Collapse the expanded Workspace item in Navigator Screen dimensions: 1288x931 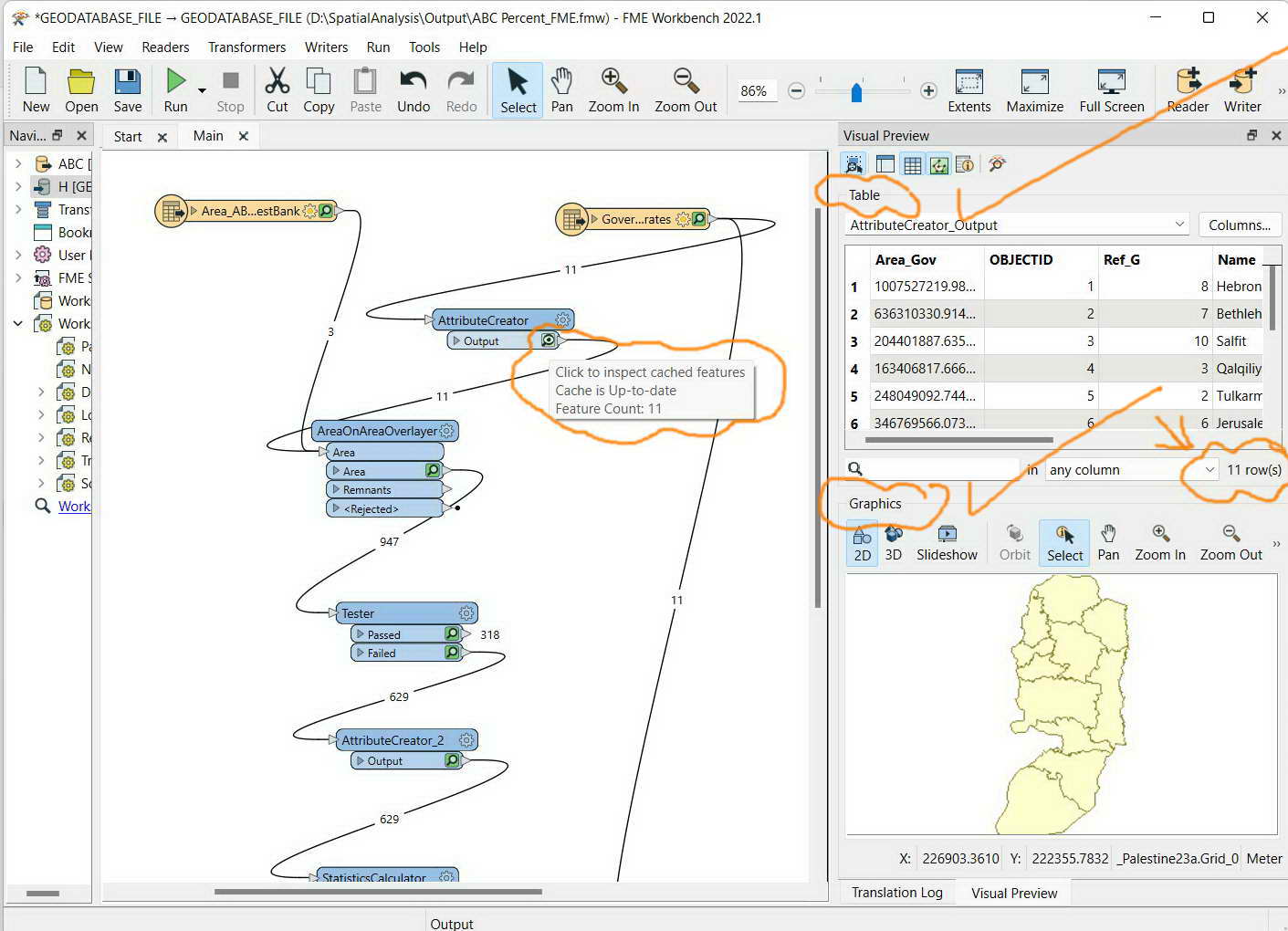click(x=16, y=323)
